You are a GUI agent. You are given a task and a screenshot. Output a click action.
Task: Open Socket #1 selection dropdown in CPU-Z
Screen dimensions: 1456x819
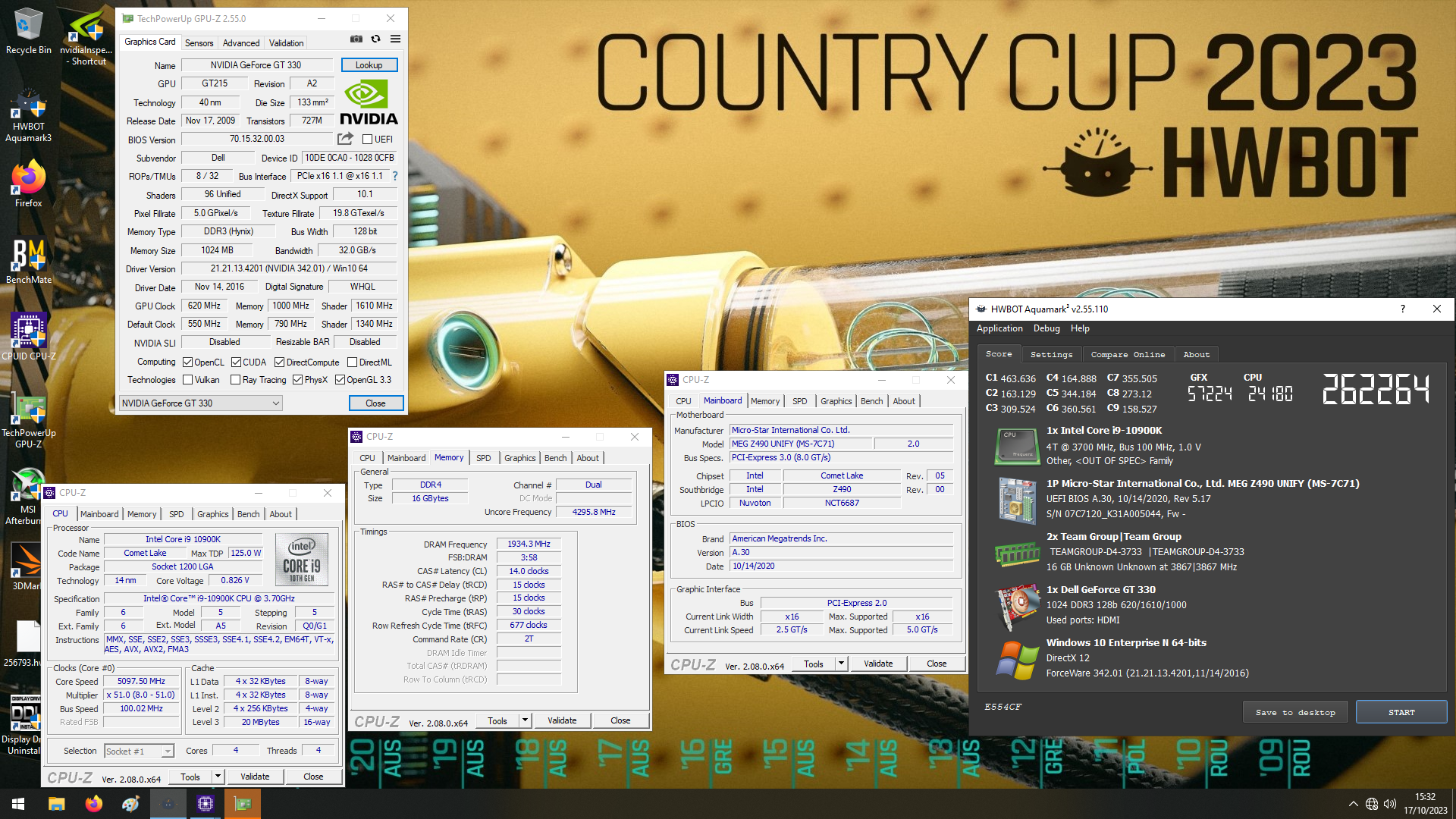click(140, 751)
